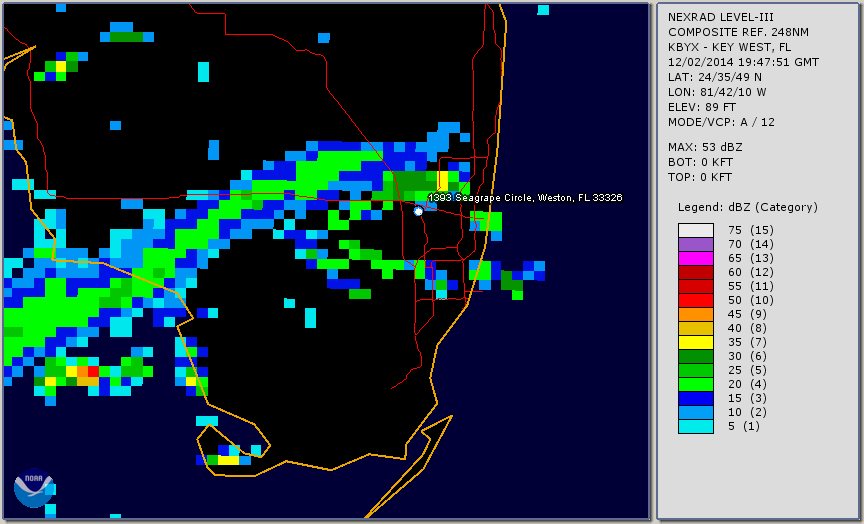Select the 50 dBZ bright red swatch
Viewport: 864px width, 524px height.
[x=696, y=300]
